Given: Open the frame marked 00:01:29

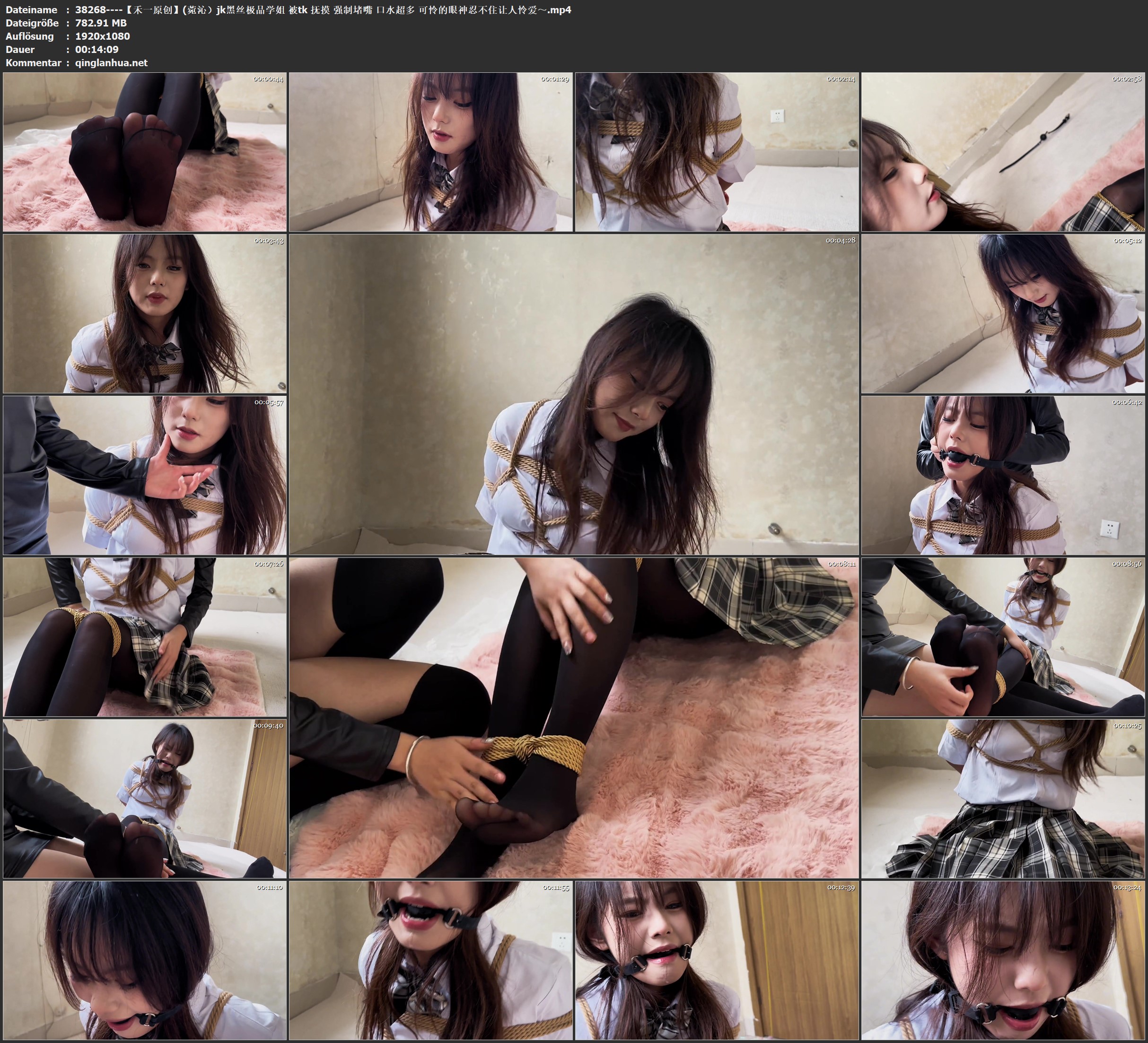Looking at the screenshot, I should click(430, 152).
